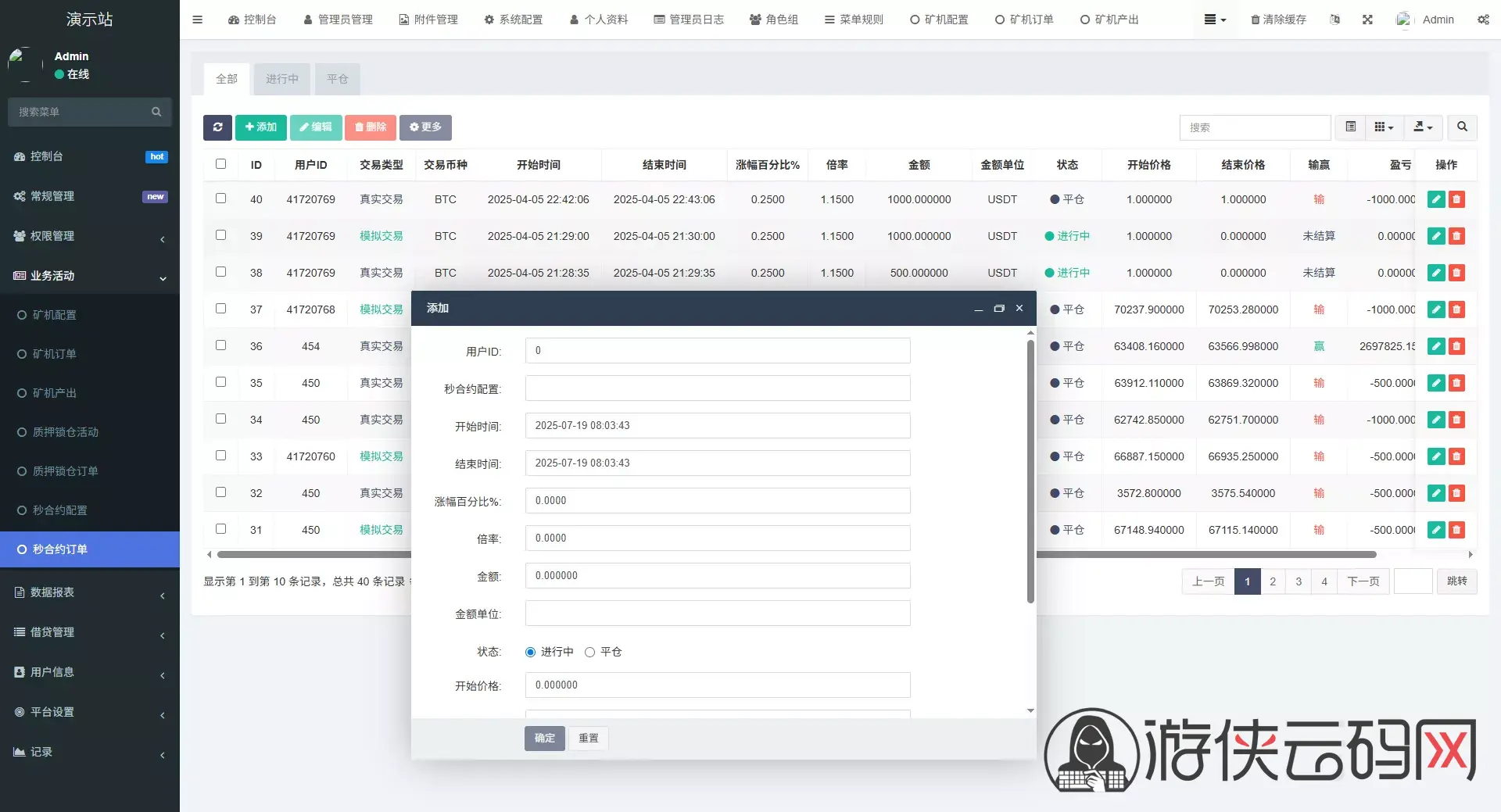Toggle the sidebar hamburger icon
The width and height of the screenshot is (1501, 812).
198,20
